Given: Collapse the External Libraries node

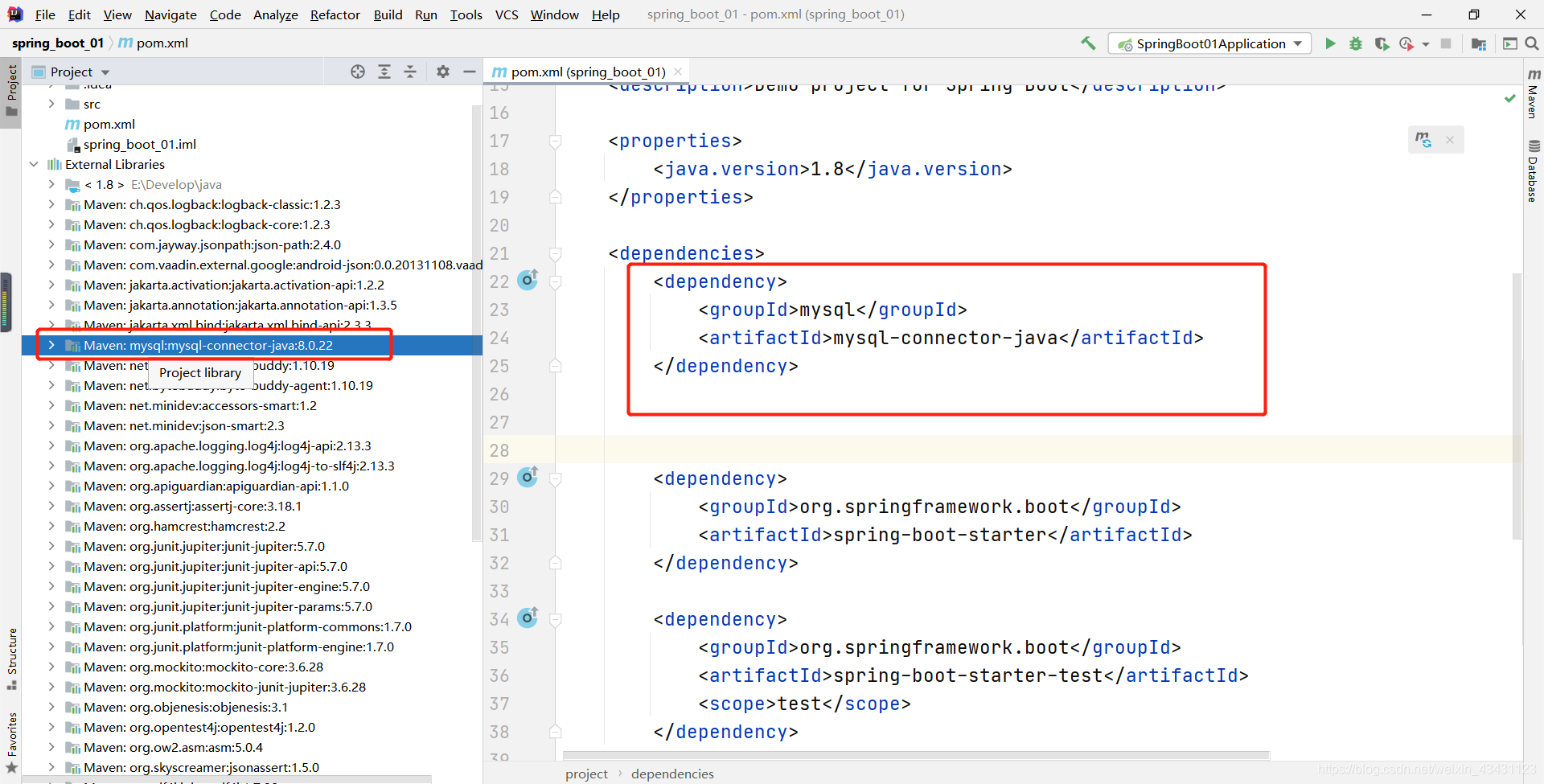Looking at the screenshot, I should click(x=34, y=164).
